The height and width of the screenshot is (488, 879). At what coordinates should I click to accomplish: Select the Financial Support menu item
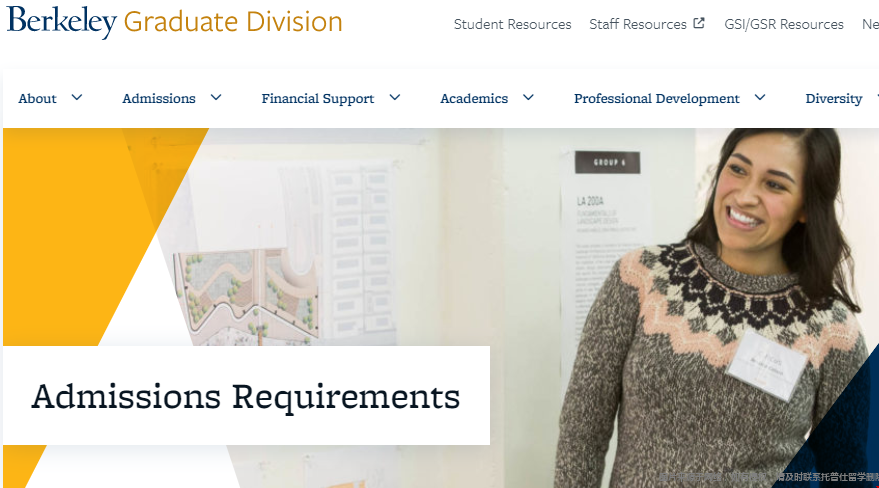[318, 99]
